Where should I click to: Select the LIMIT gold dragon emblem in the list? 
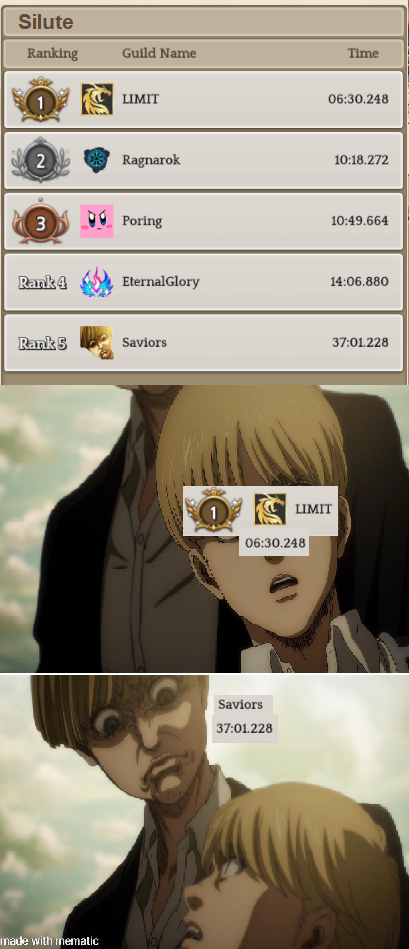(97, 99)
